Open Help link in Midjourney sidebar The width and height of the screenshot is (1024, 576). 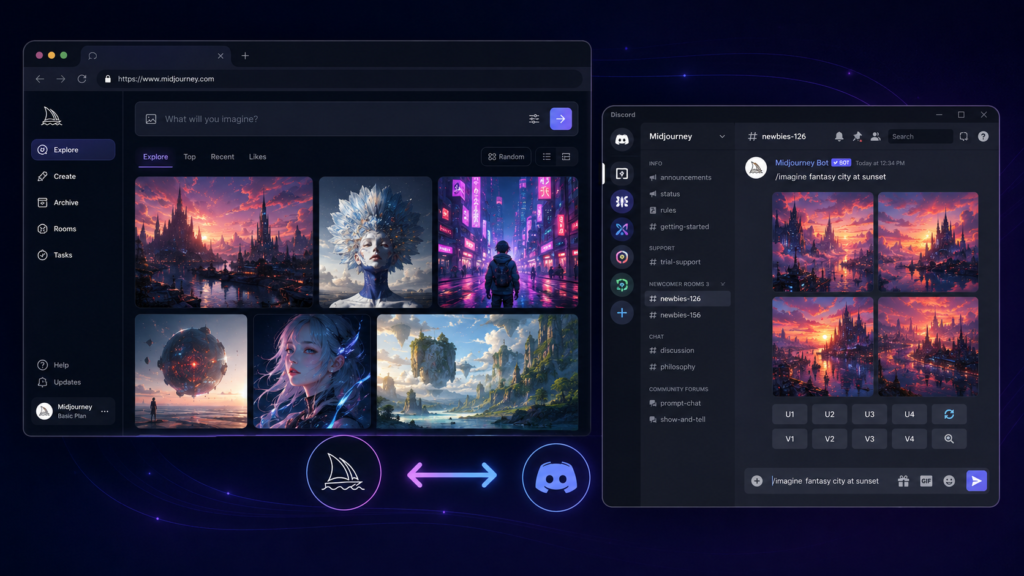click(x=53, y=365)
